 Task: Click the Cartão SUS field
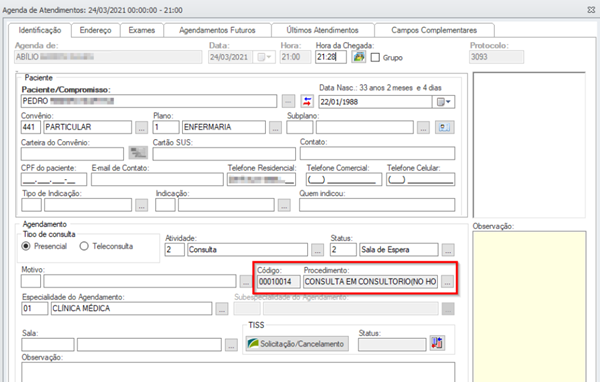224,153
